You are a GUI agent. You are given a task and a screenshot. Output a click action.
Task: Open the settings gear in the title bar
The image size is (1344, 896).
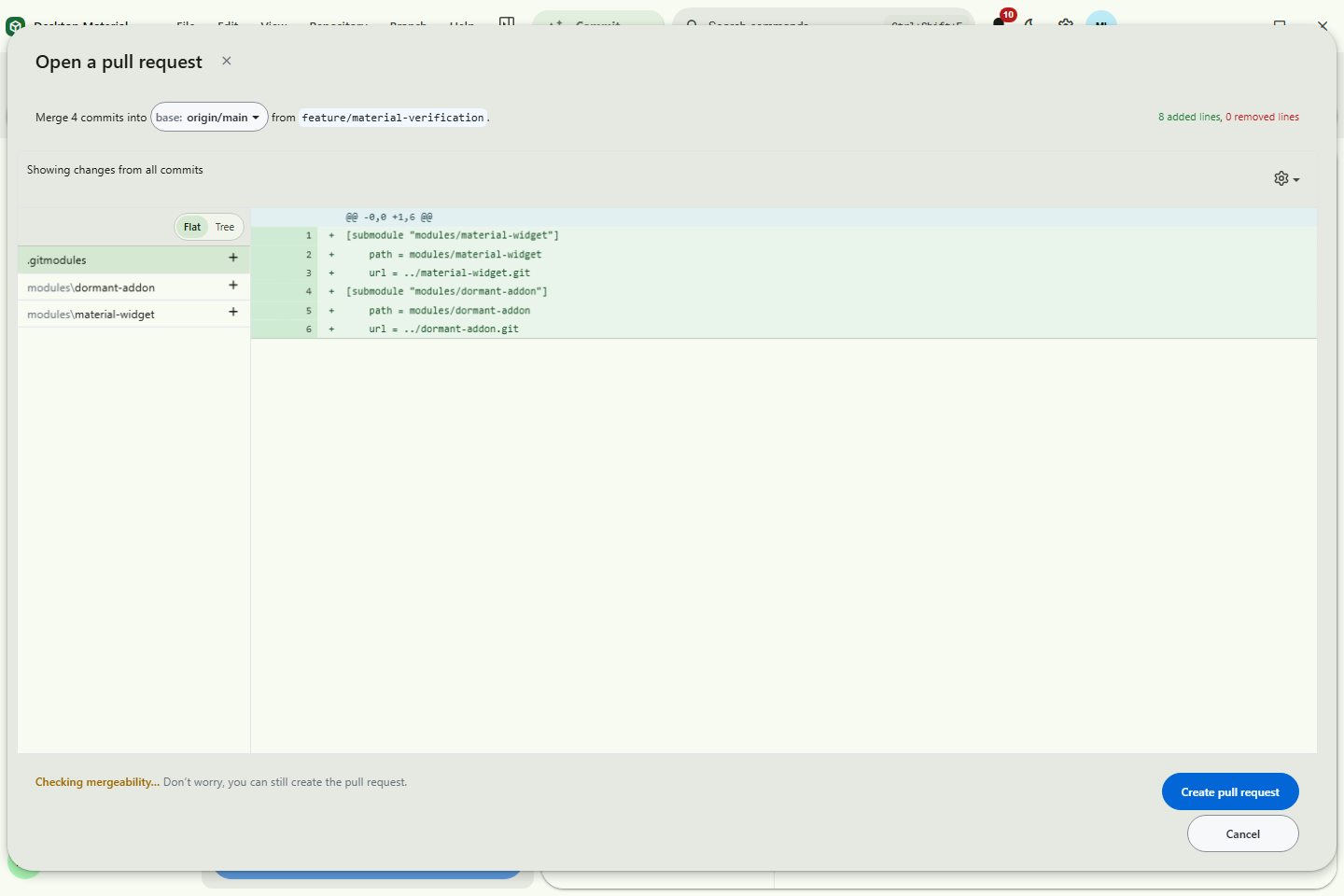click(x=1065, y=23)
